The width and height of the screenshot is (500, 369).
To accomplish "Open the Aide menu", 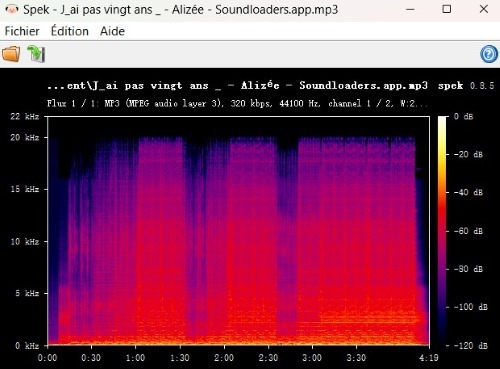I will 112,31.
